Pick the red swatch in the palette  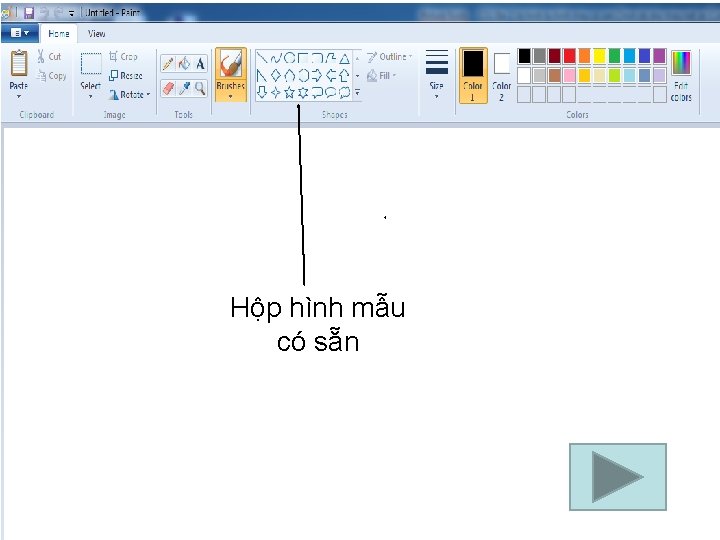pos(569,56)
